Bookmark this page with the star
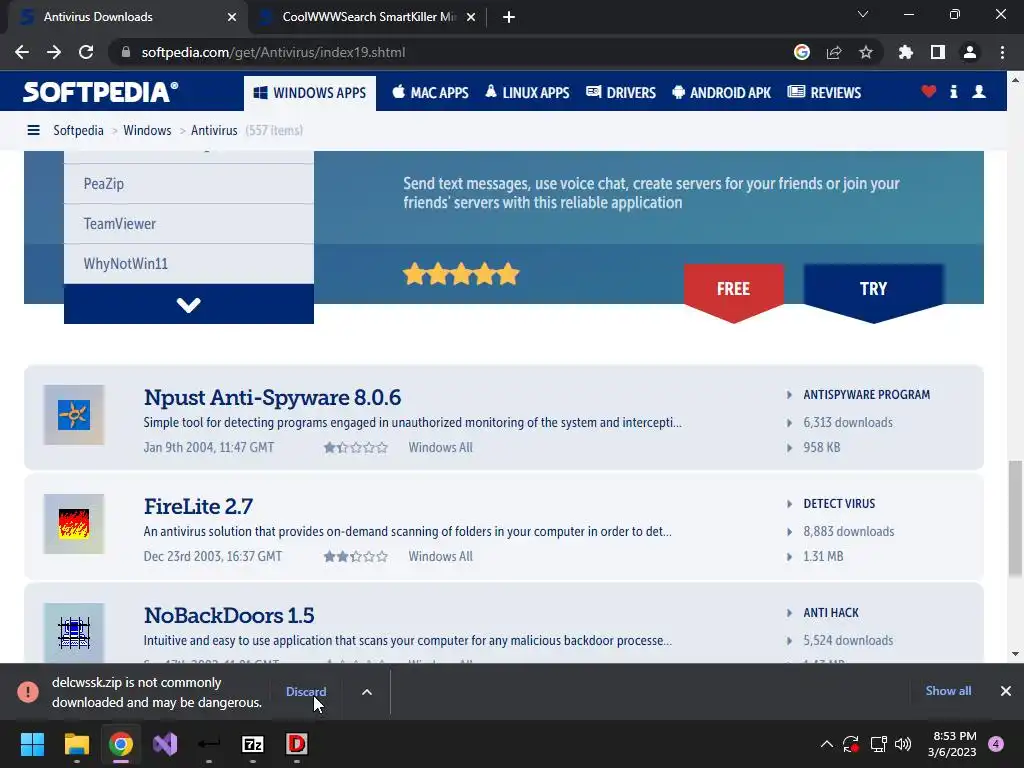The image size is (1024, 768). pyautogui.click(x=866, y=52)
